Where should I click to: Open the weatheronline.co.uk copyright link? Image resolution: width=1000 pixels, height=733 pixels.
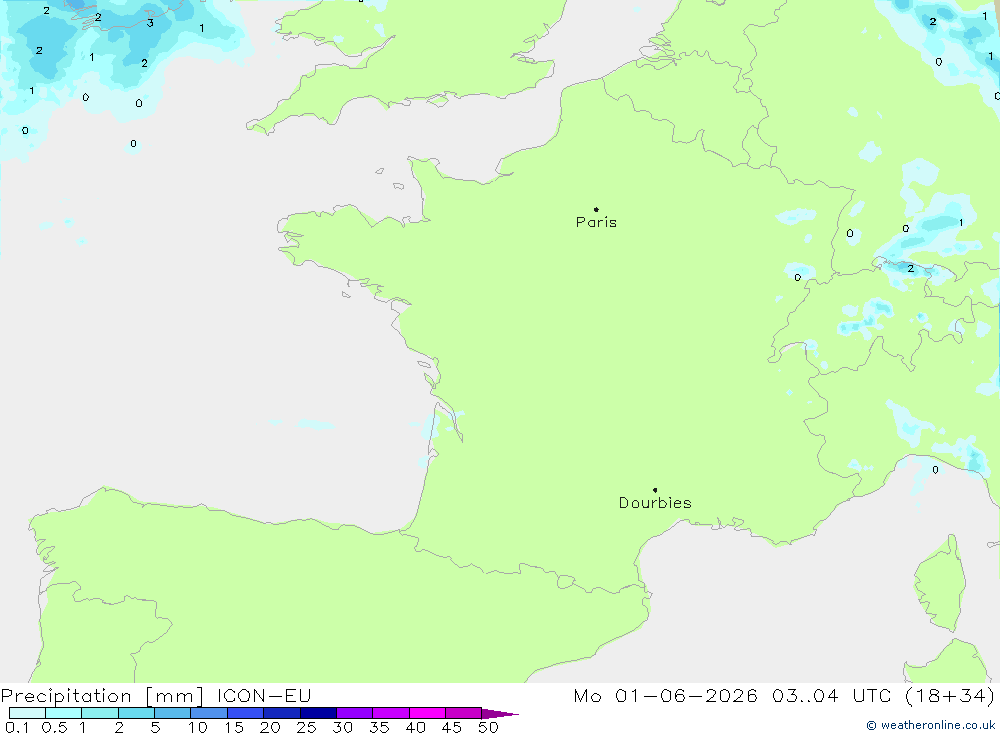click(x=930, y=725)
